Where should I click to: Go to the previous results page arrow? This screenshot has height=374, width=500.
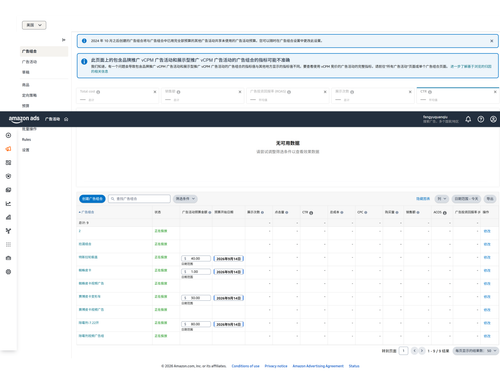tap(414, 351)
